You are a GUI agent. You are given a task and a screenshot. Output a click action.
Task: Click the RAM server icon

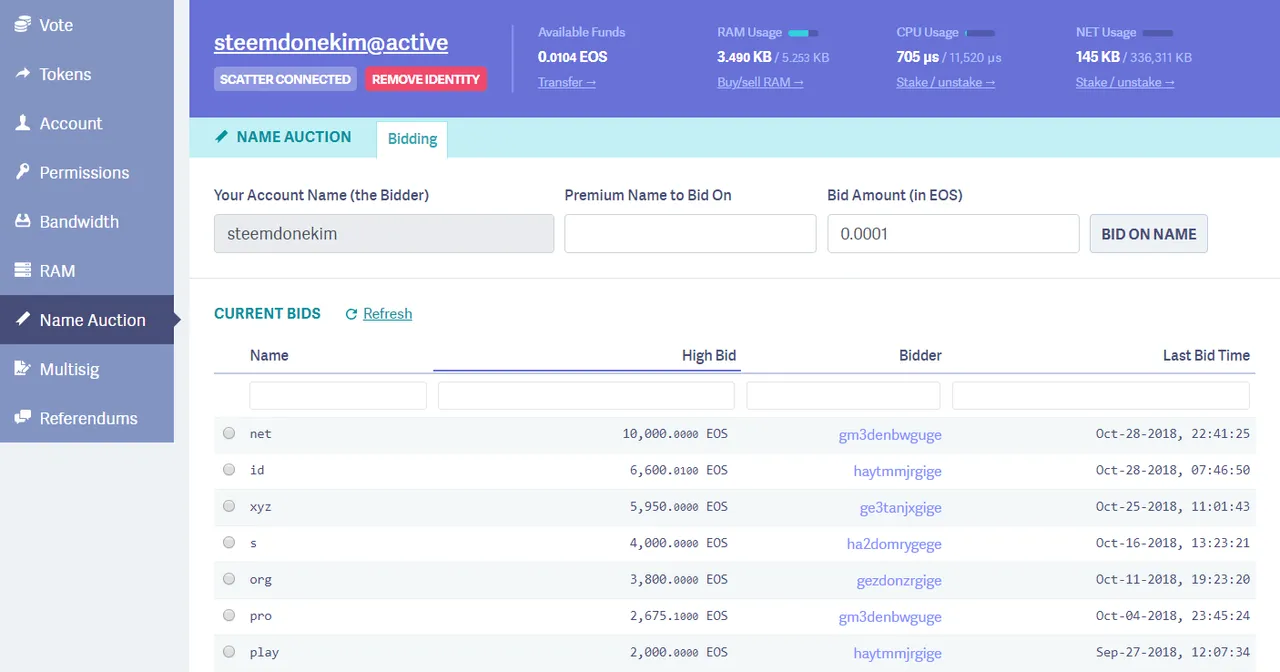coord(22,270)
